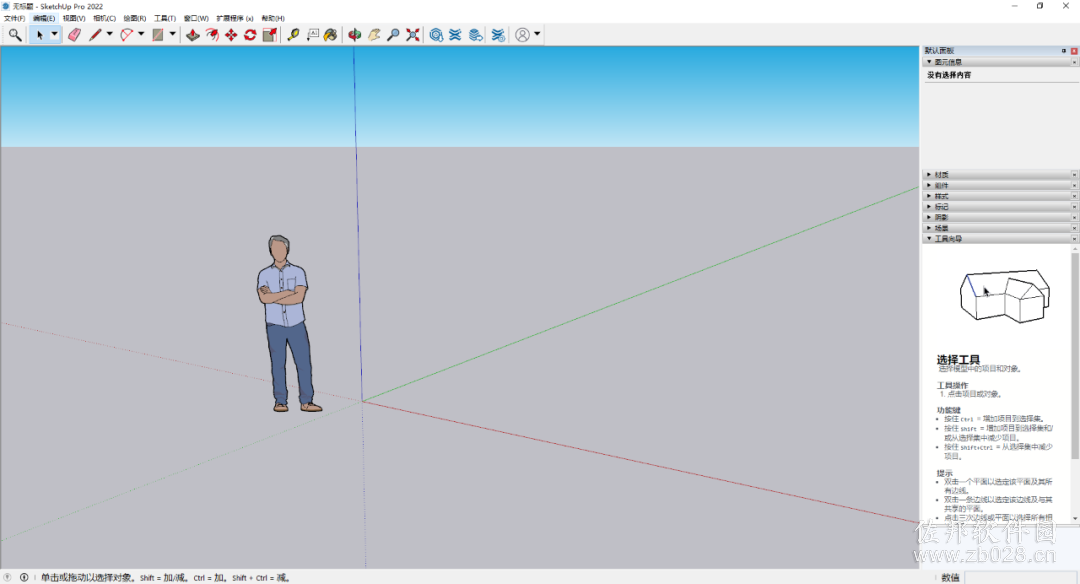The width and height of the screenshot is (1080, 584).
Task: Open the 视图(V) menu
Action: coord(74,19)
